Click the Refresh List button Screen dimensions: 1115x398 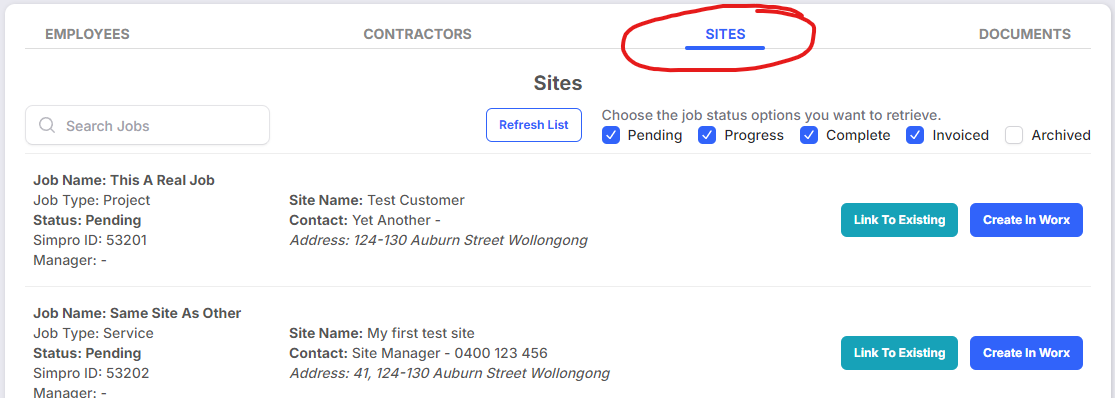(x=534, y=125)
